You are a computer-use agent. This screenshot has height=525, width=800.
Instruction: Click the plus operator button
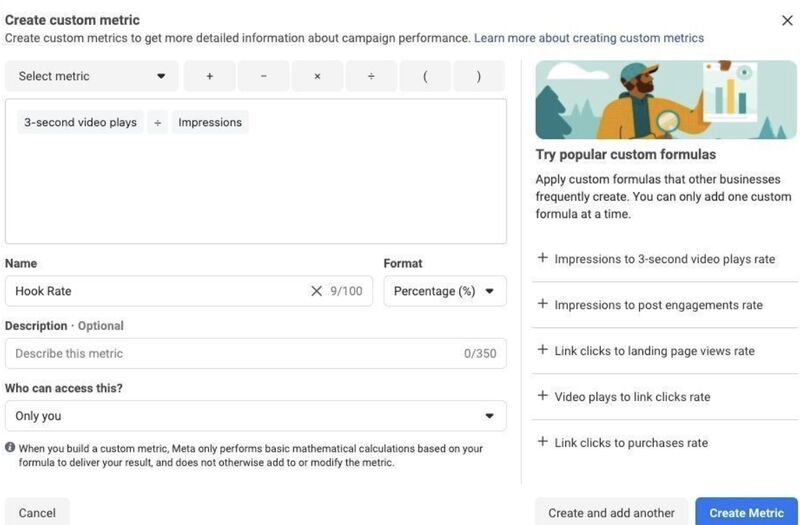(x=209, y=76)
